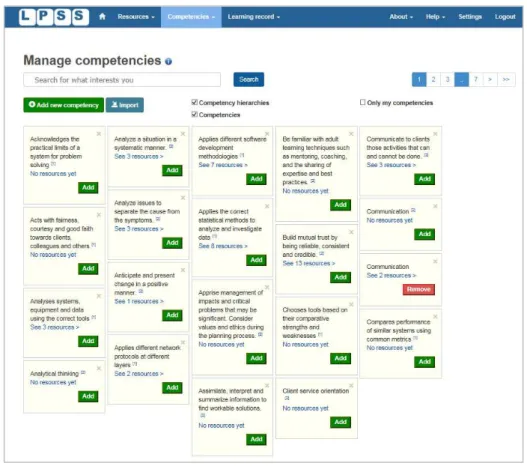Expand the Competencies nav dropdown
Image resolution: width=527 pixels, height=466 pixels.
coord(191,16)
